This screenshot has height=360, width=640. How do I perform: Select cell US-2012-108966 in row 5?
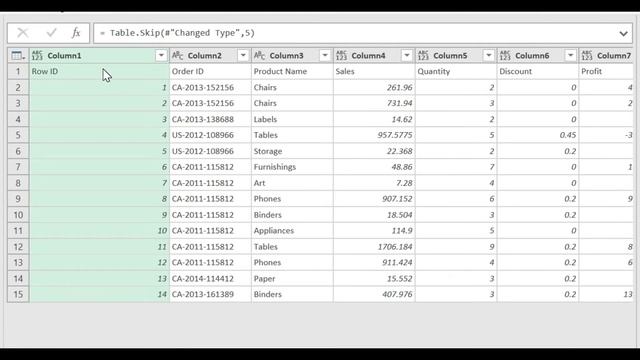tap(210, 135)
